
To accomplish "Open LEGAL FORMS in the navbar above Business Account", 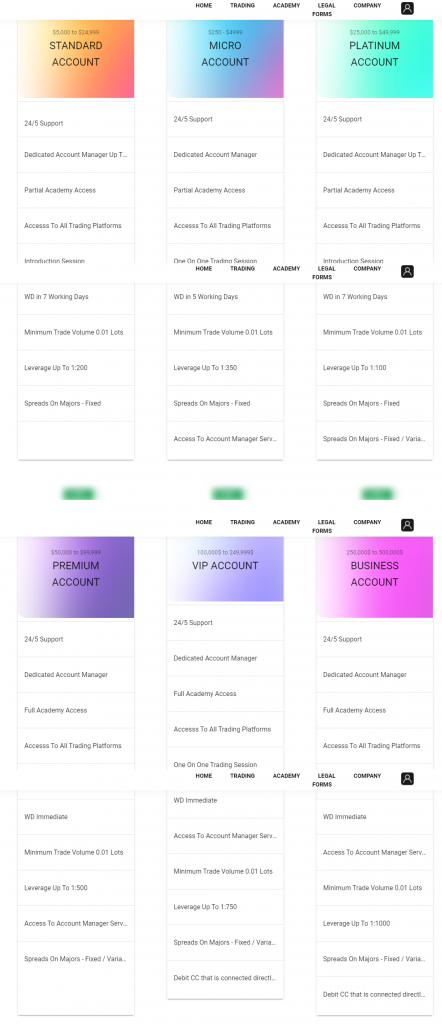I will click(324, 526).
